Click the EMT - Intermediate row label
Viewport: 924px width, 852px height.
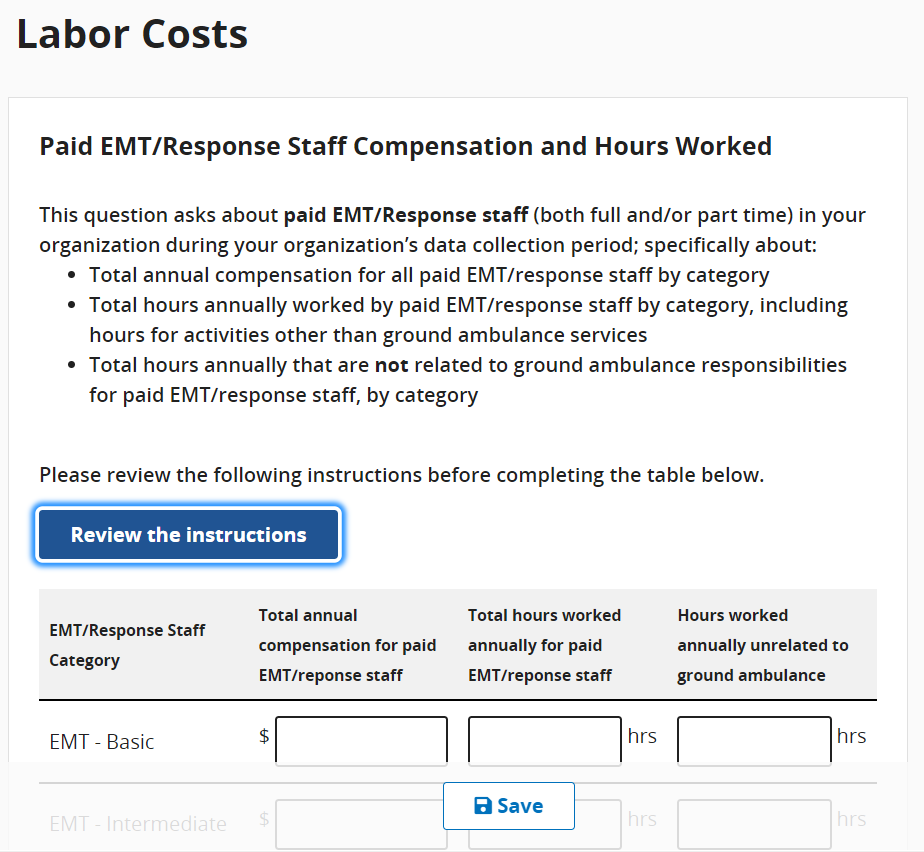(x=138, y=824)
